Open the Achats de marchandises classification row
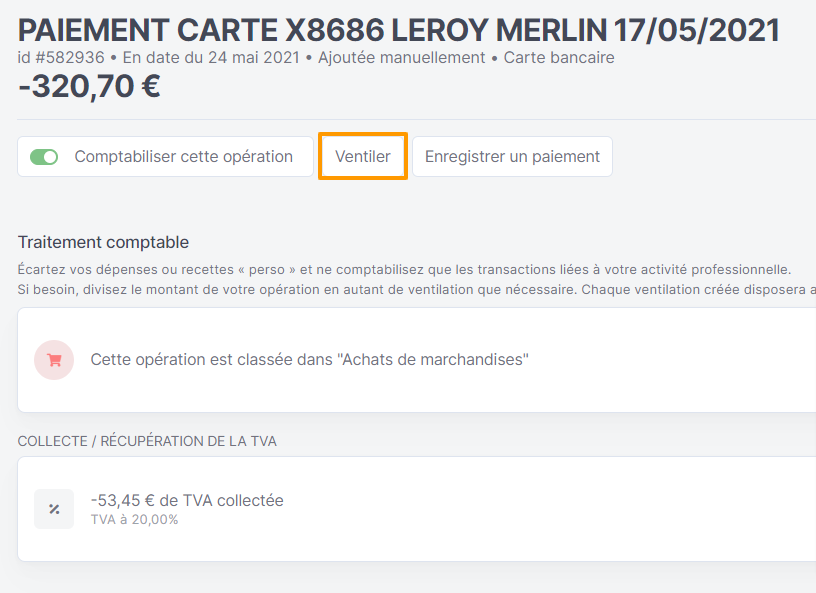 [416, 360]
